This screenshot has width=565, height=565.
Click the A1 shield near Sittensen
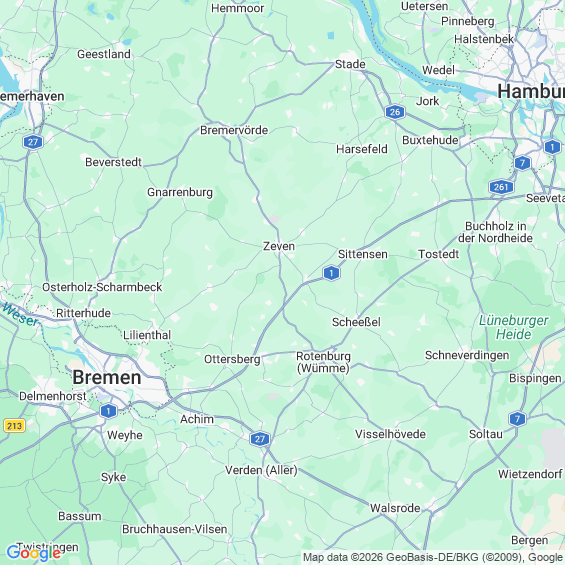pos(331,273)
